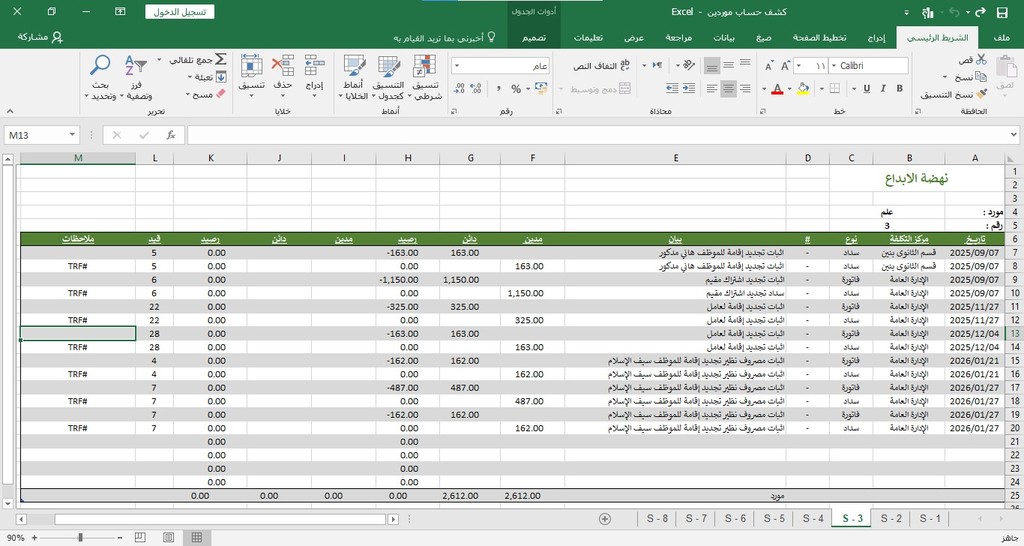
Task: Open the Name Box dropdown arrow
Action: pyautogui.click(x=73, y=135)
